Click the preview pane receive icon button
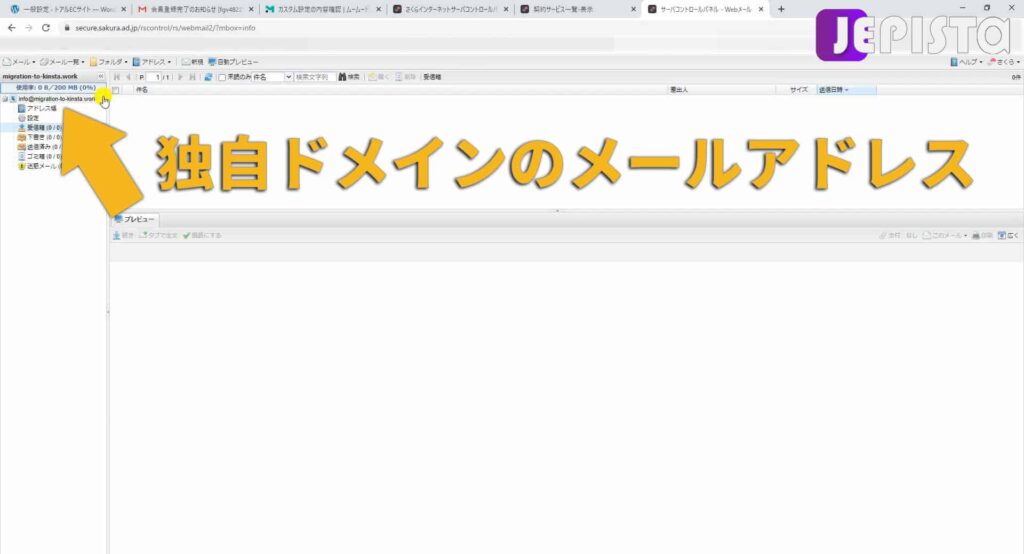 [123, 236]
